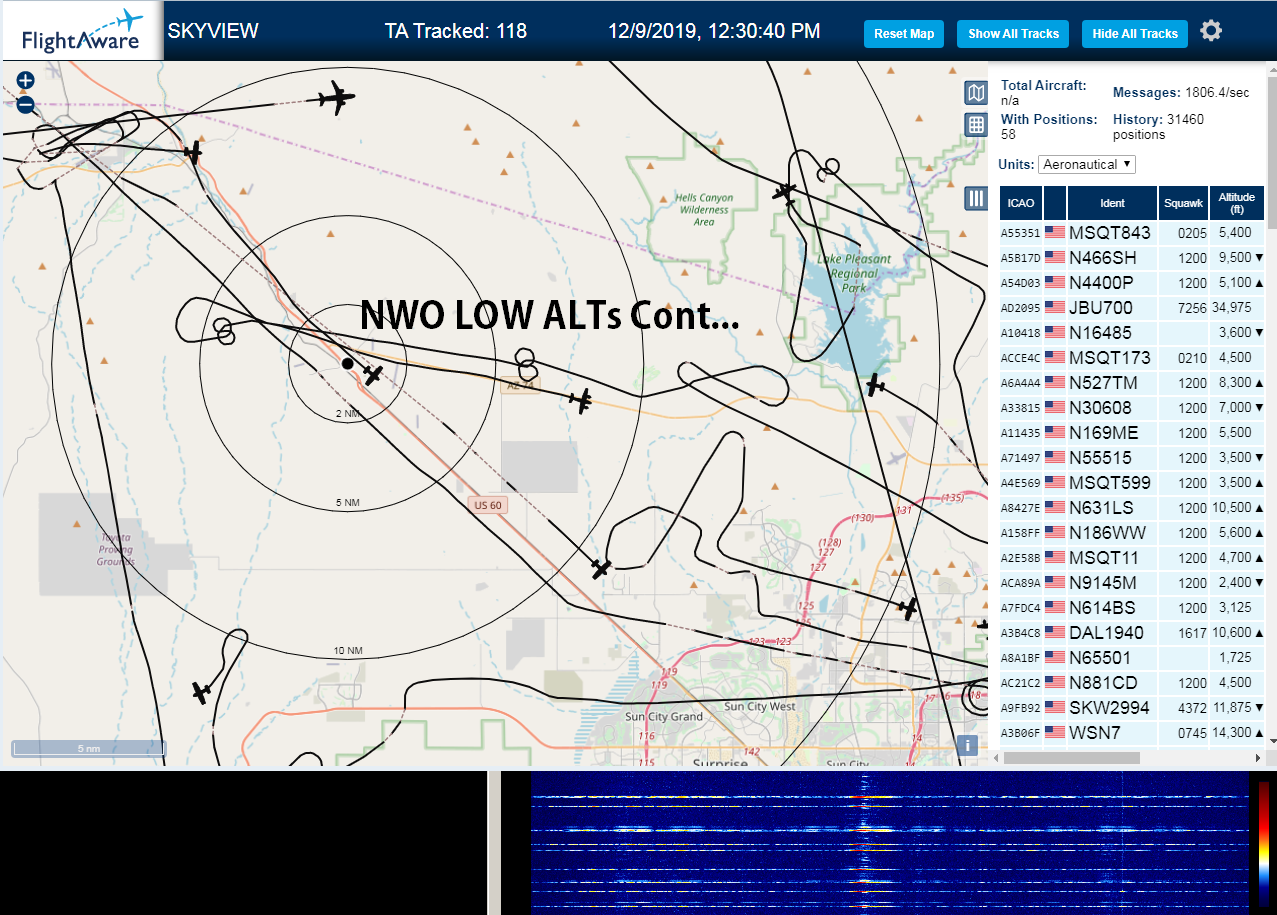The image size is (1277, 915).
Task: Sort table by Ident column
Action: (1112, 203)
